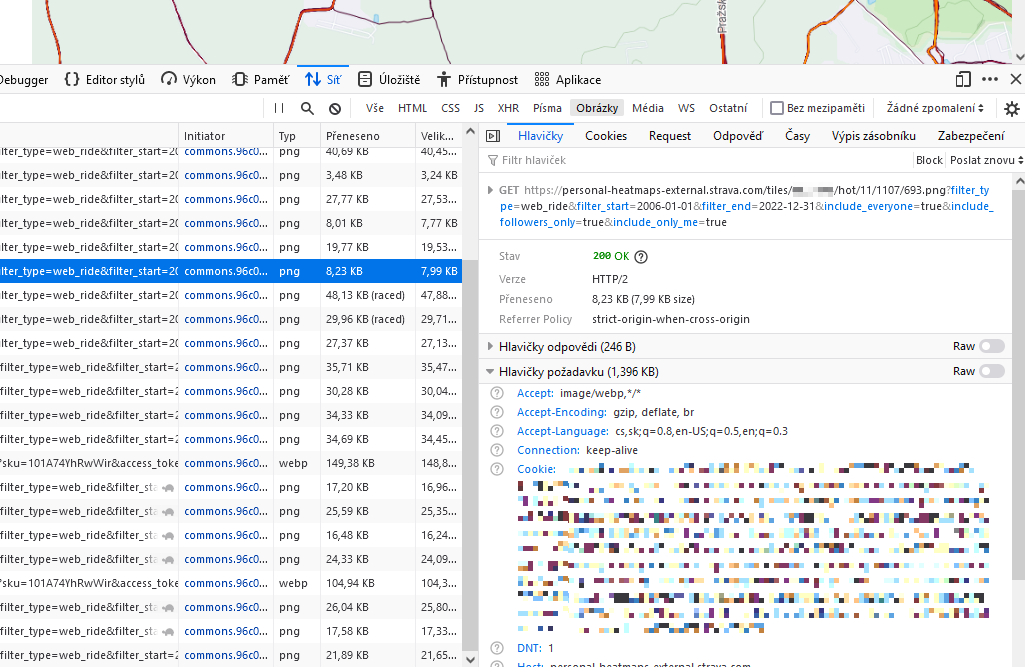Click the help icon next to 200 OK
This screenshot has height=667, width=1025.
tap(641, 257)
